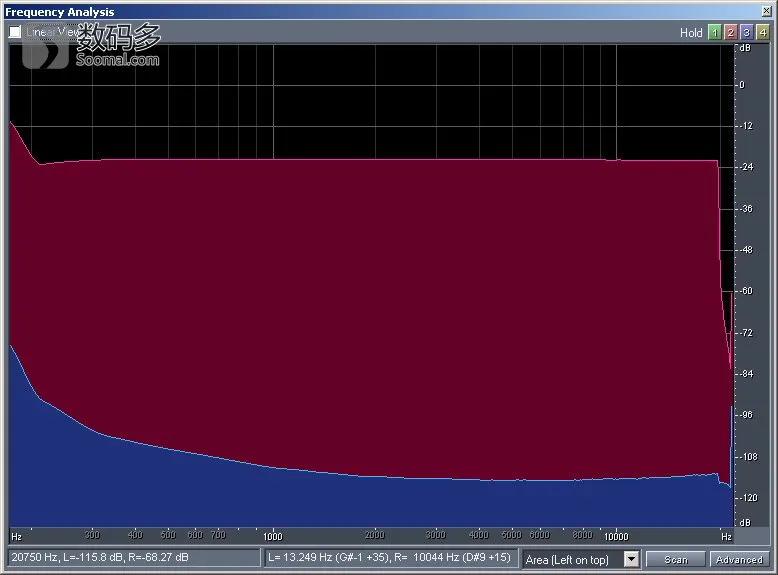The width and height of the screenshot is (778, 575).
Task: Click the 2000 Hz axis label
Action: 375,535
